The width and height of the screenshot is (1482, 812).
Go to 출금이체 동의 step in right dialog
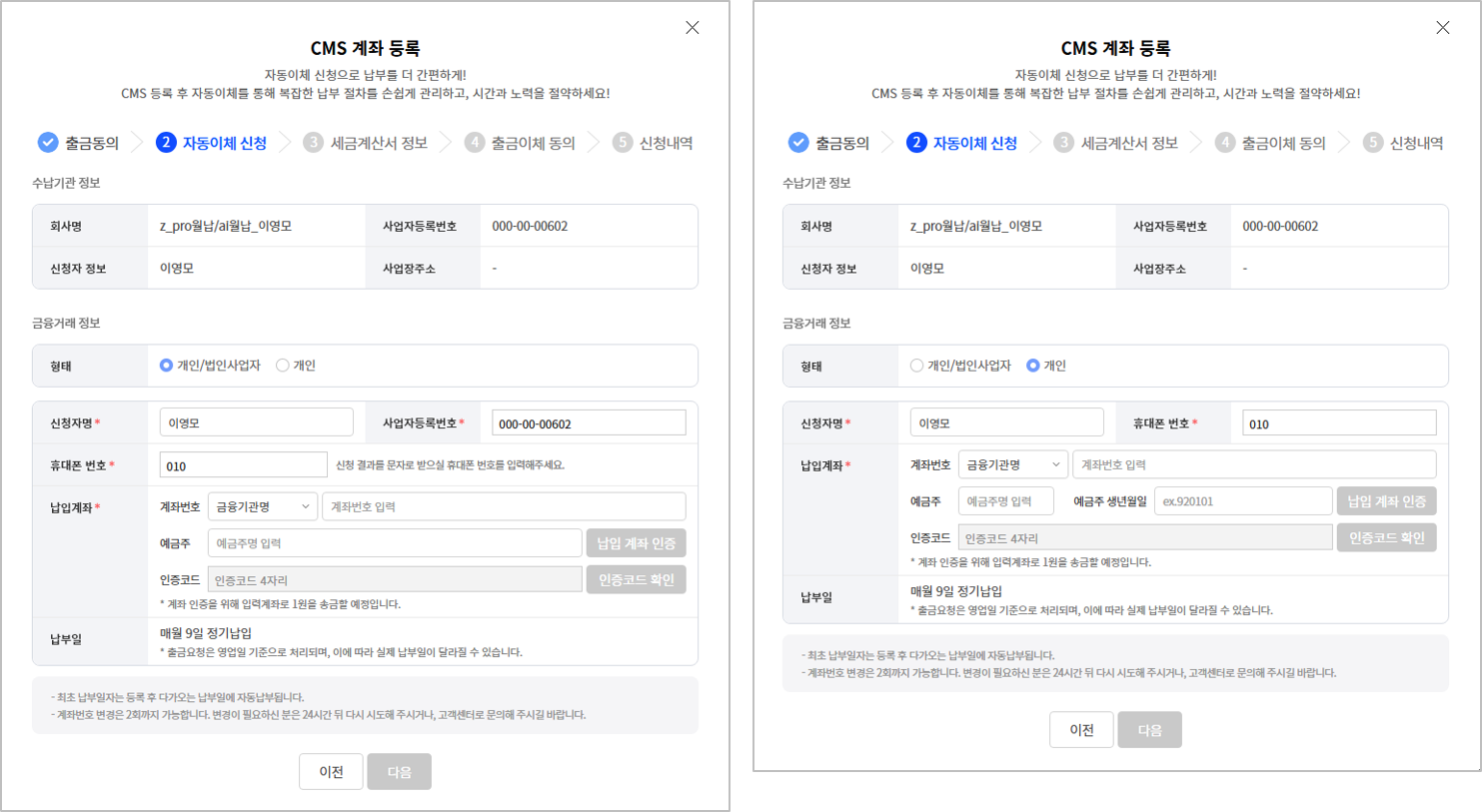[1283, 143]
